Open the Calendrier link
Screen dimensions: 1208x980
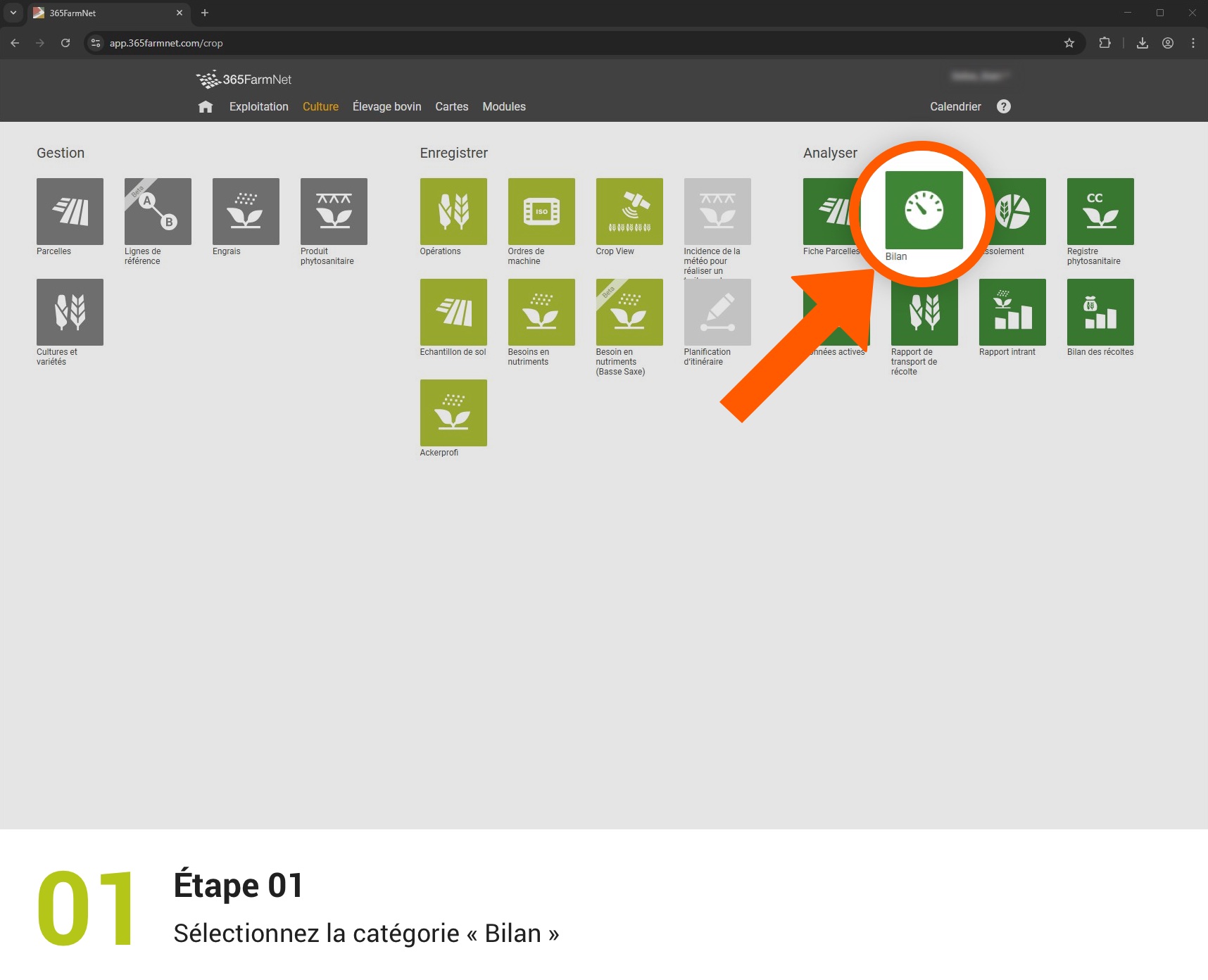[x=955, y=107]
